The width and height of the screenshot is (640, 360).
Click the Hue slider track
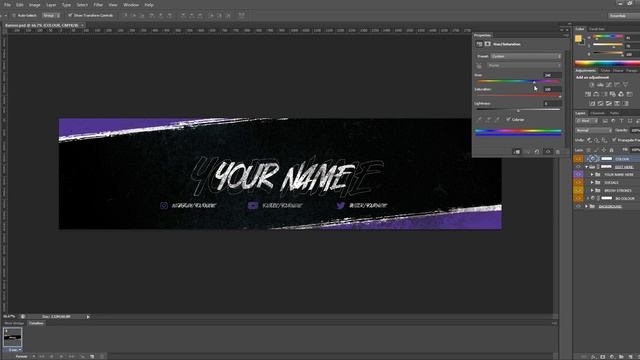tap(518, 82)
